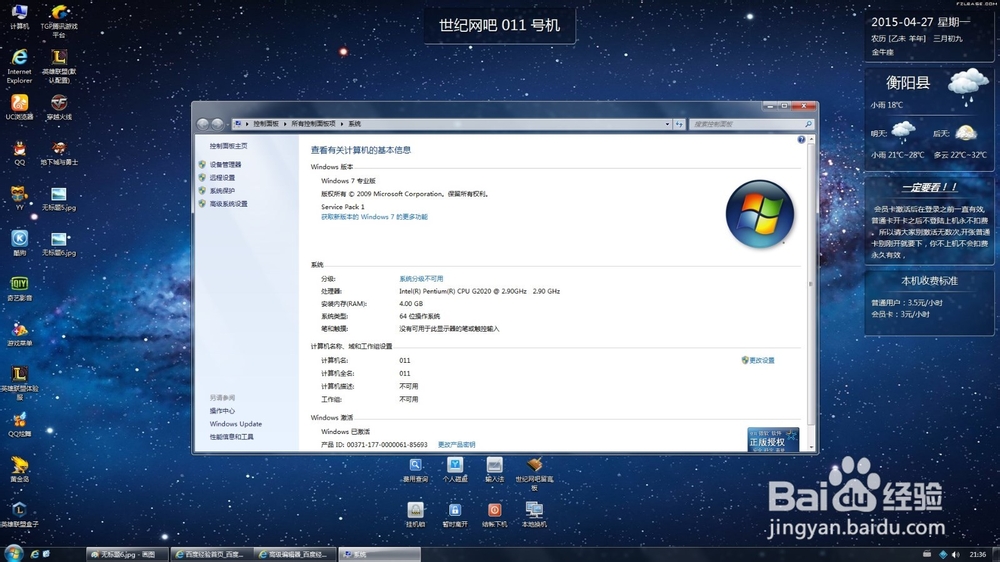This screenshot has height=562, width=1000.
Task: Open the 个人磁盘 shortcut icon
Action: coord(455,470)
